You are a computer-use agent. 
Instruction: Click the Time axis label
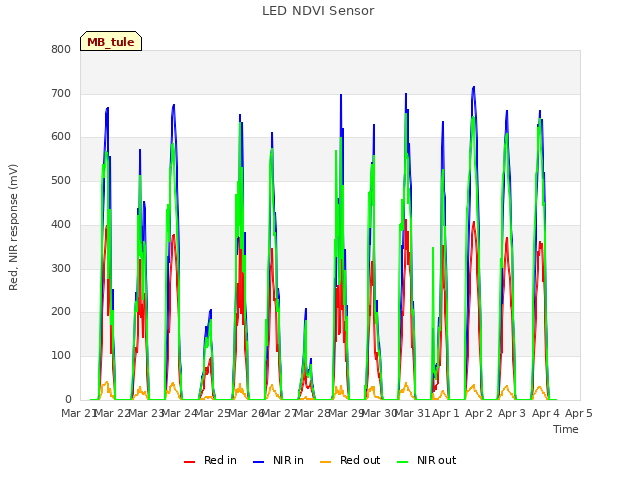(566, 429)
